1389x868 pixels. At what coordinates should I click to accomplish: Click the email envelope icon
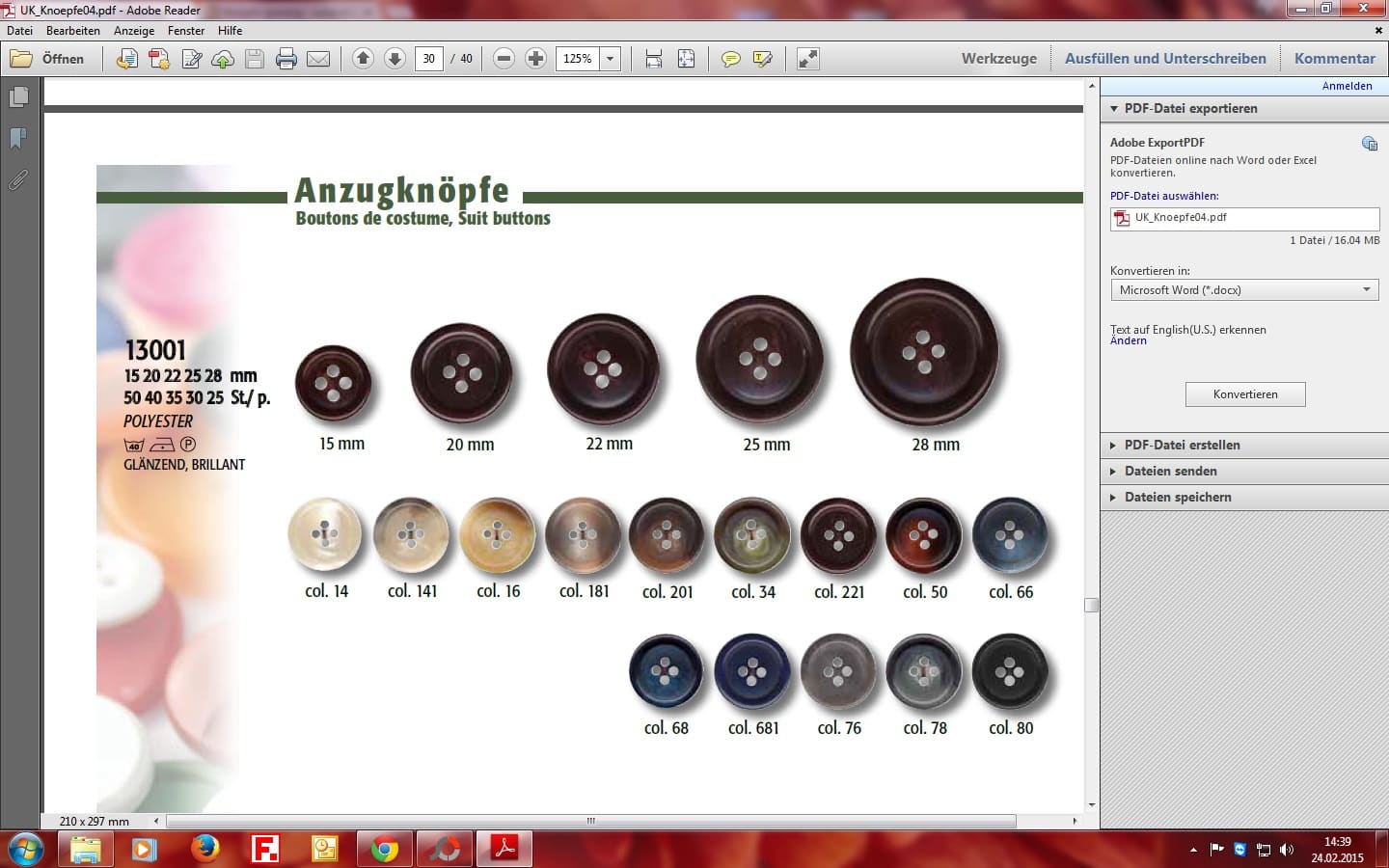click(318, 59)
